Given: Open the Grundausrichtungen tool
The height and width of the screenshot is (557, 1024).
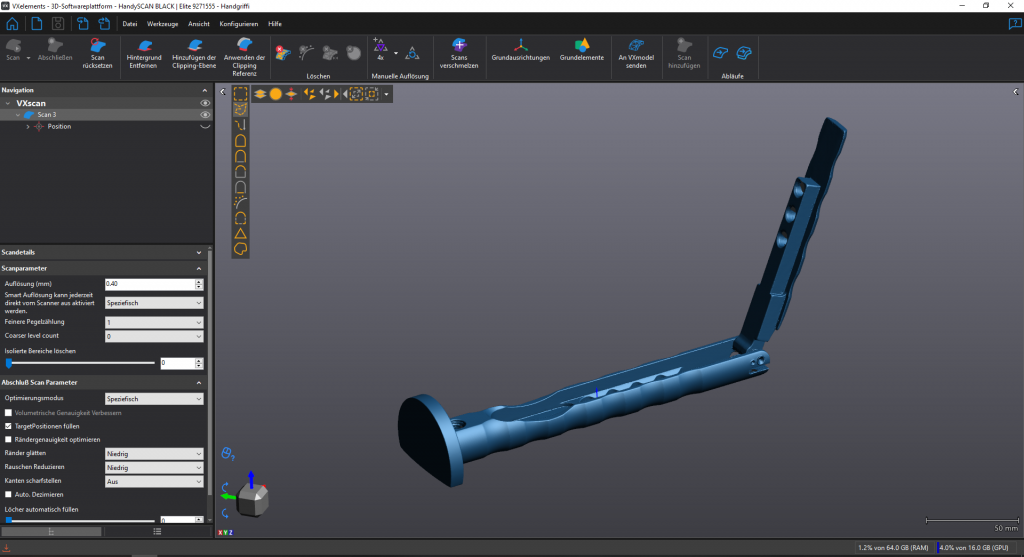Looking at the screenshot, I should tap(520, 45).
